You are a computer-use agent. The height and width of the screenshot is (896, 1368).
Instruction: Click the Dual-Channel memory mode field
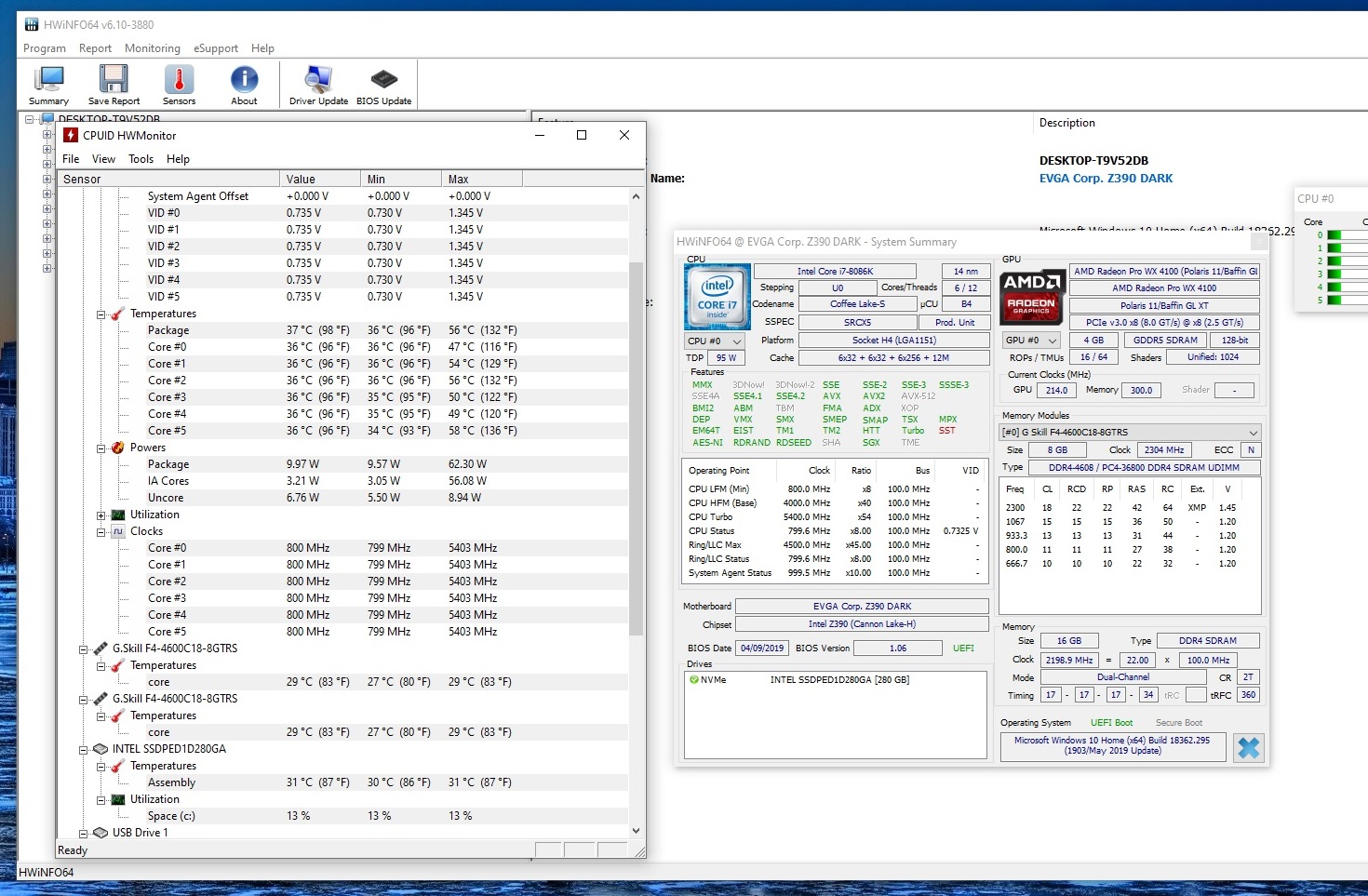click(x=1122, y=677)
